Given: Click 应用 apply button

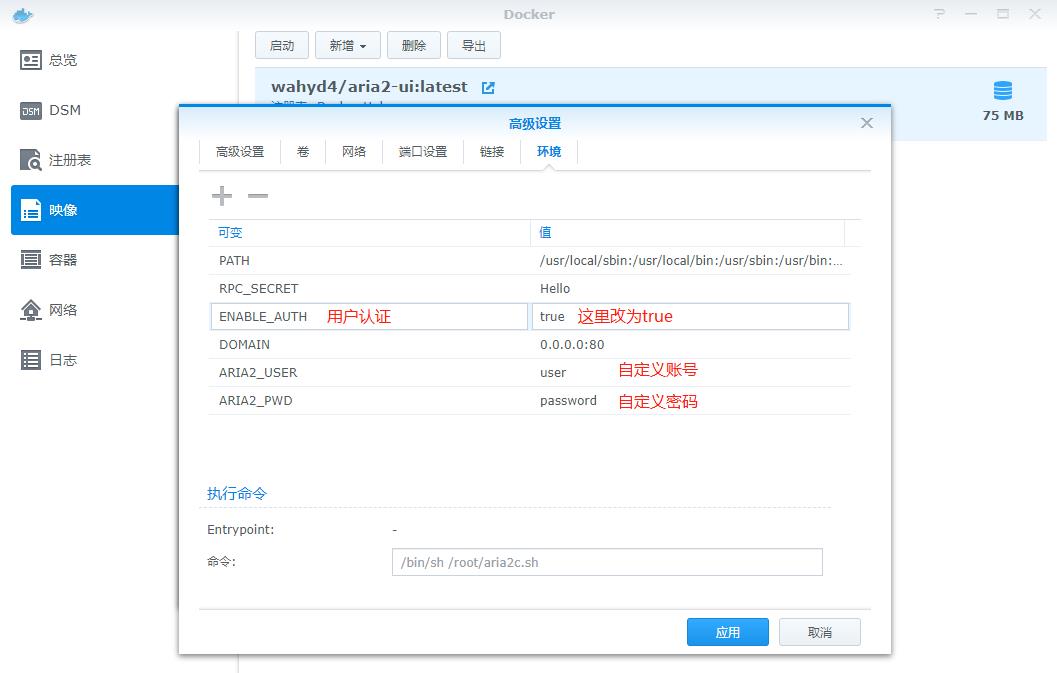Looking at the screenshot, I should [x=728, y=632].
